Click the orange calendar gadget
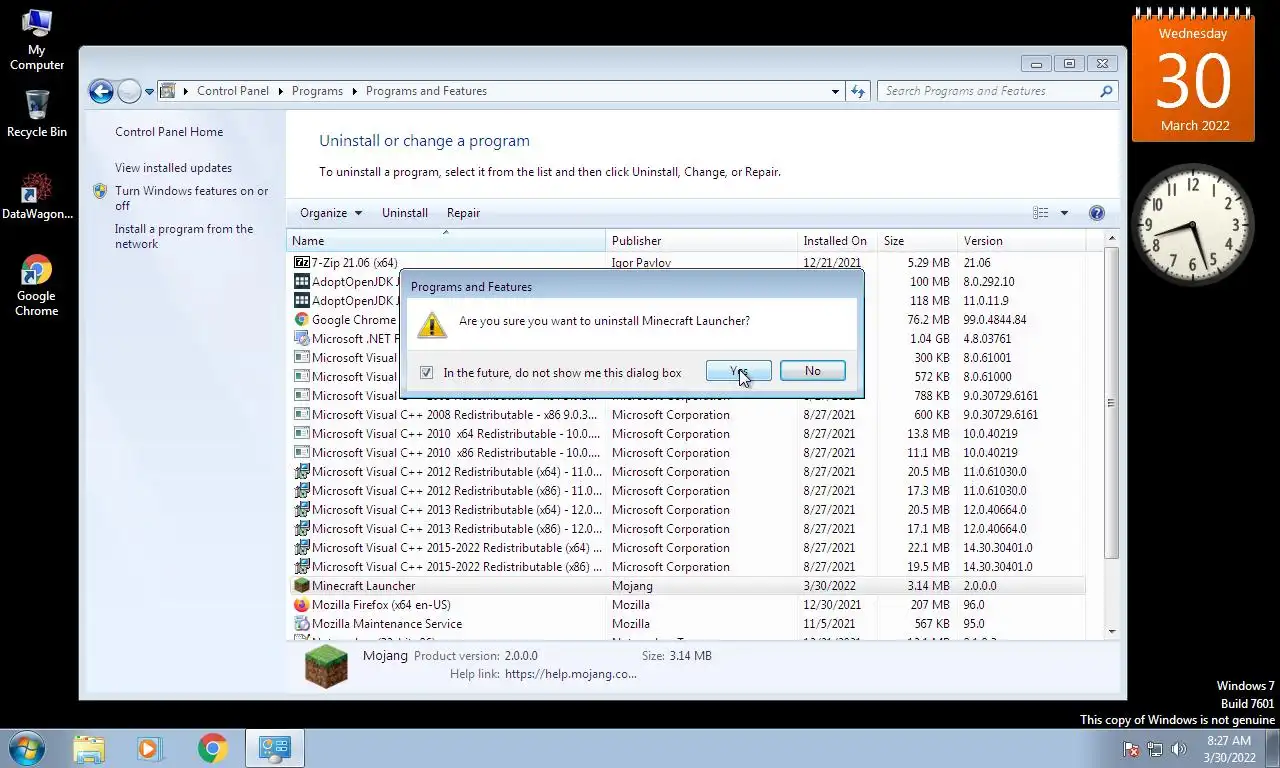Screen dimensions: 1280x768 pos(1193,76)
